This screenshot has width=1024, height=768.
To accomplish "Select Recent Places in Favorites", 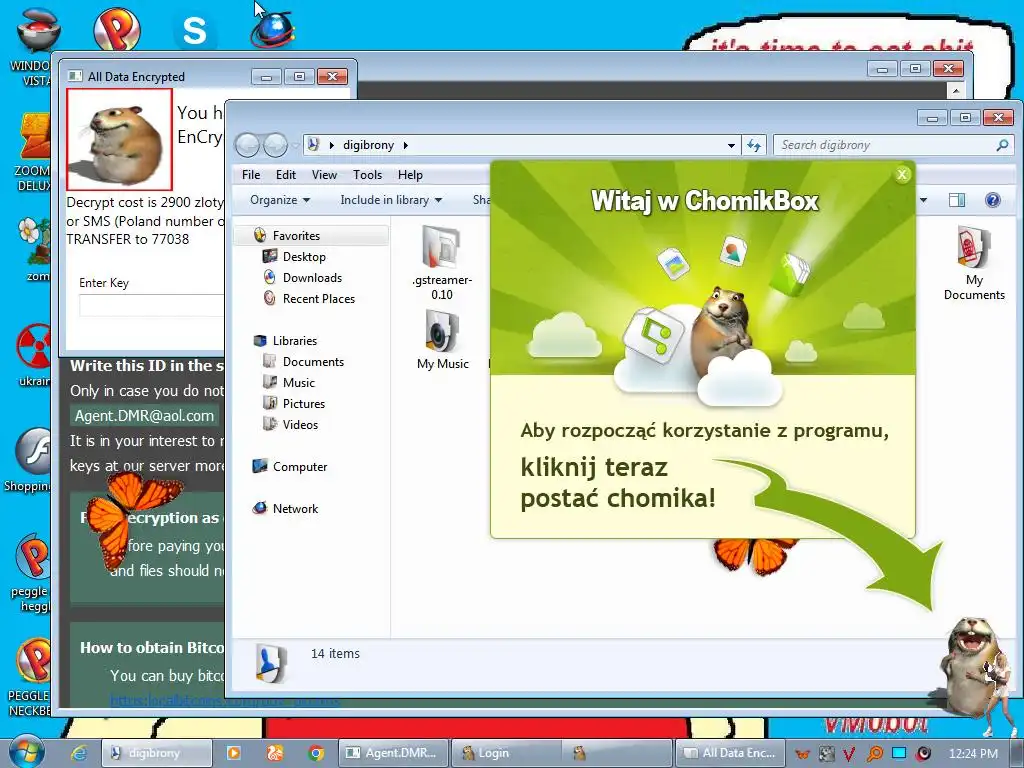I will [x=319, y=298].
